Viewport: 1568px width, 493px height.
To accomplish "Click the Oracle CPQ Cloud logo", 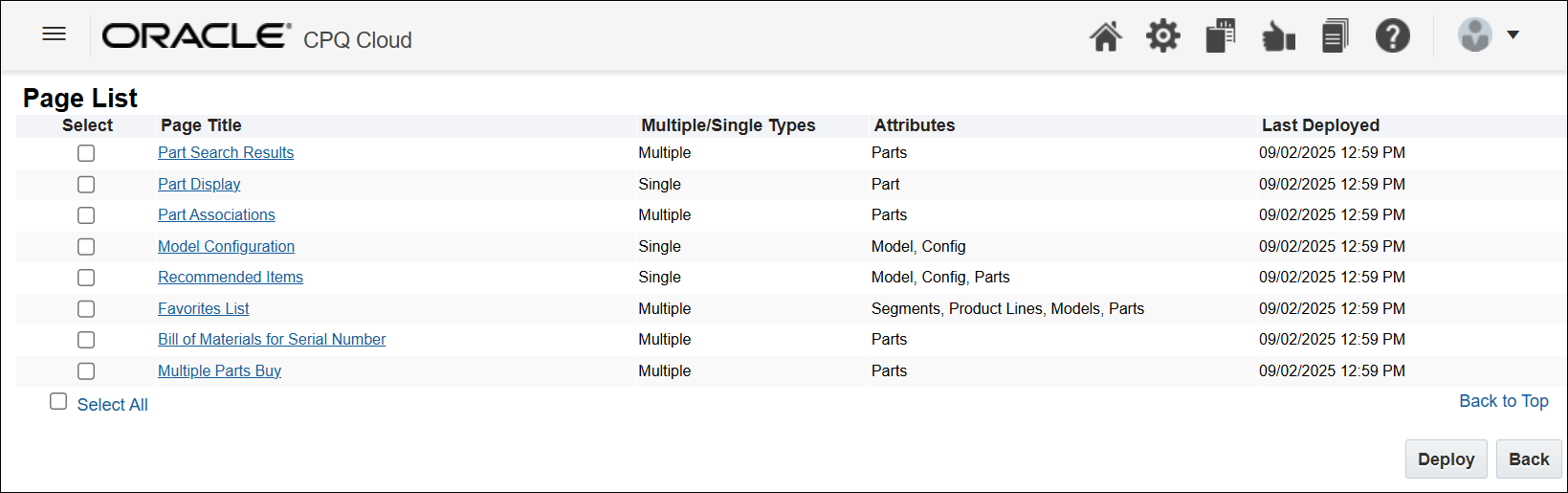I will [257, 36].
